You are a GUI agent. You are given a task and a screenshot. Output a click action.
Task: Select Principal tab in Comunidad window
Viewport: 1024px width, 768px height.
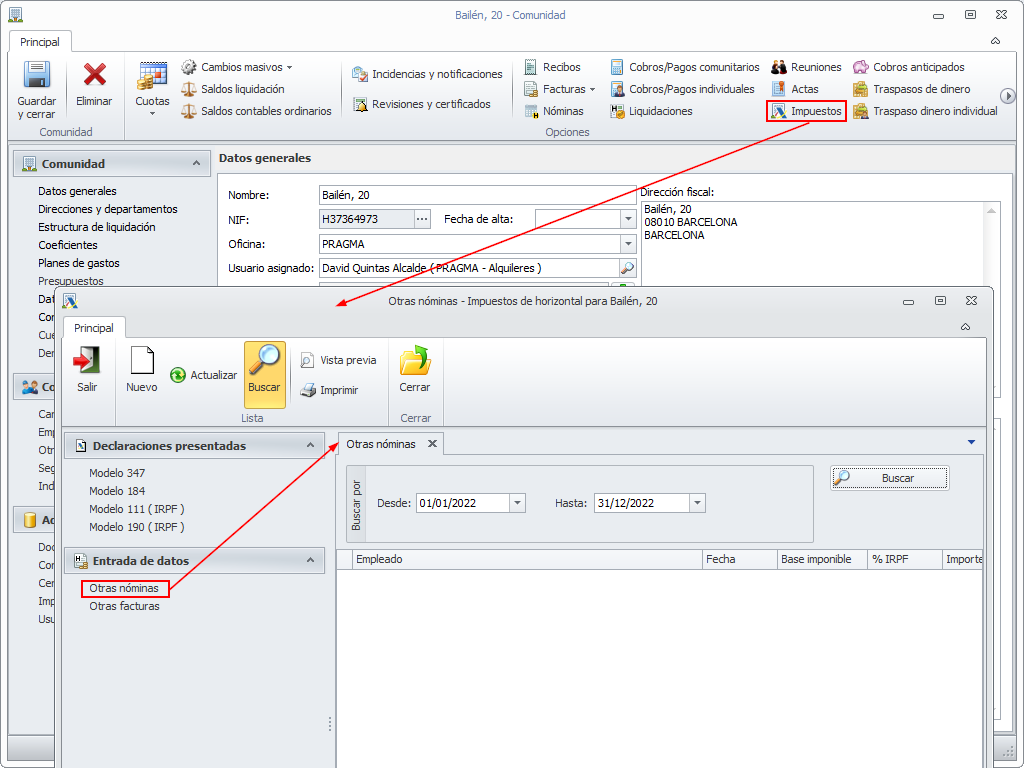coord(40,42)
